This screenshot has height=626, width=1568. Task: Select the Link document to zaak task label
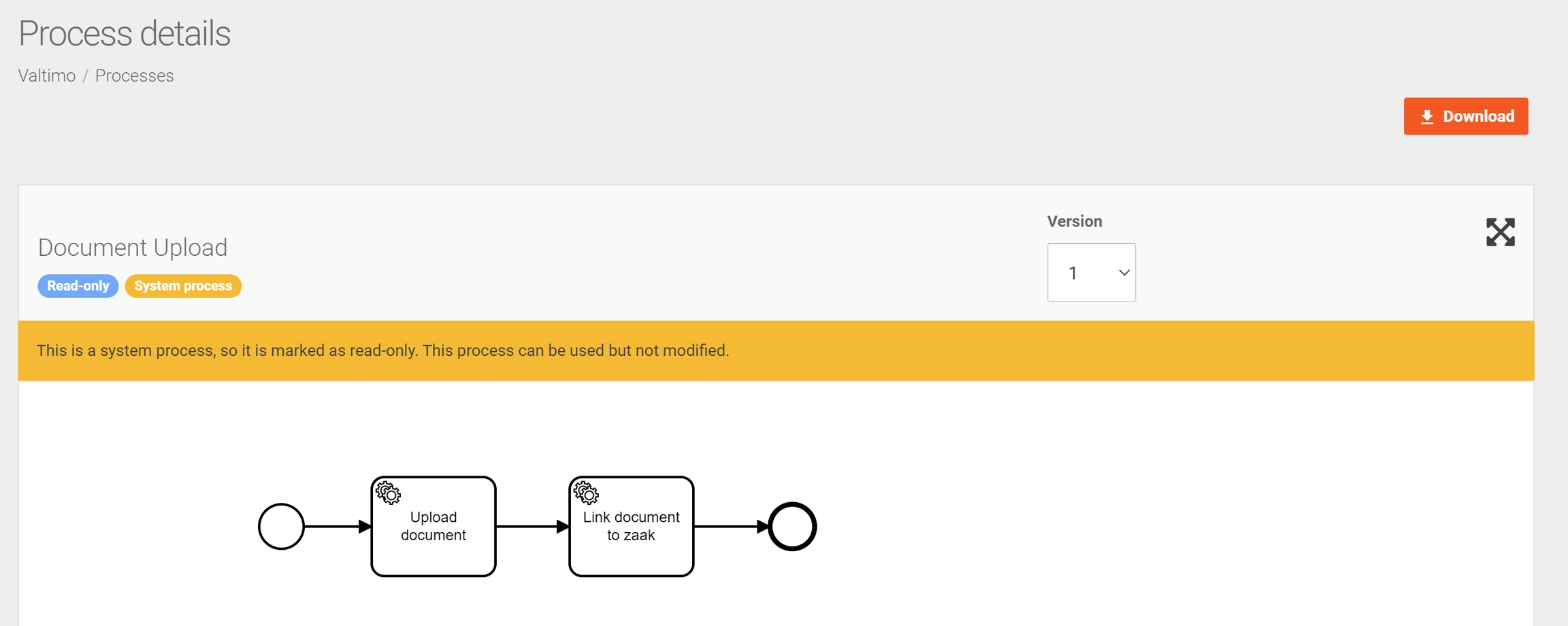tap(631, 526)
